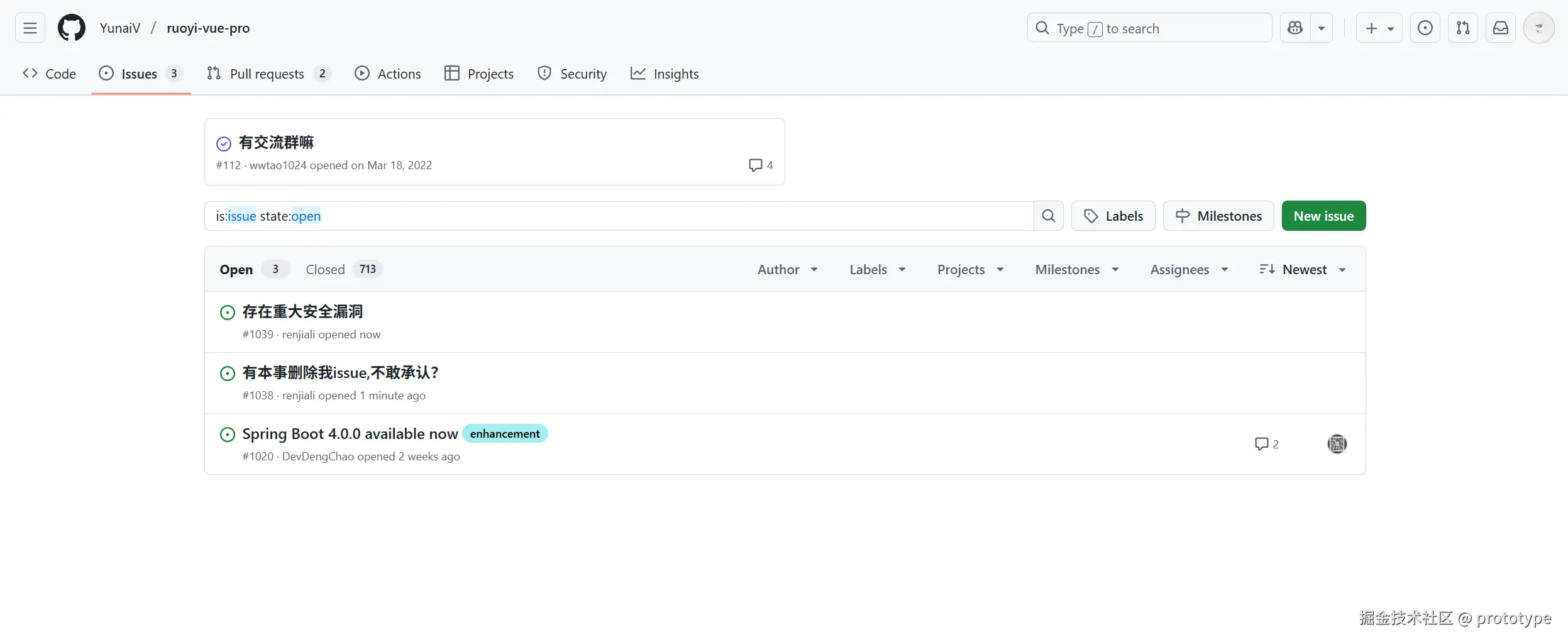Switch to the Pull requests tab

(268, 74)
